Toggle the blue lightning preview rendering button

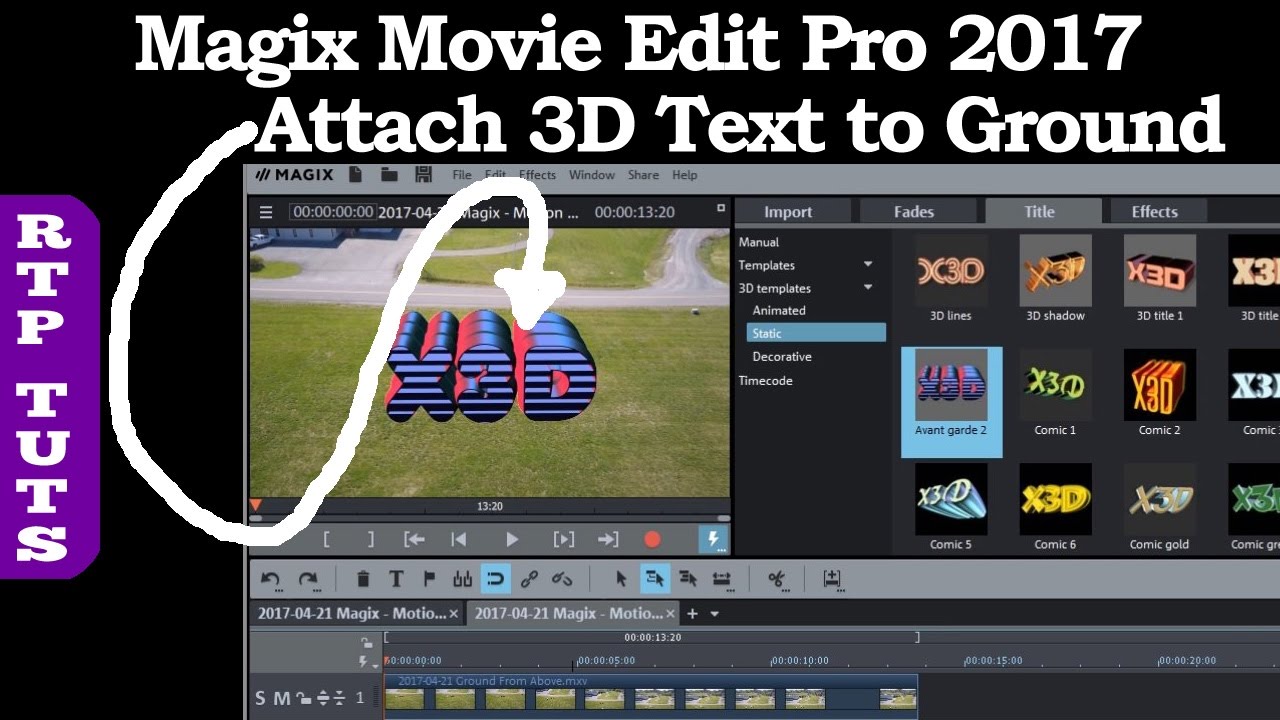[x=714, y=540]
